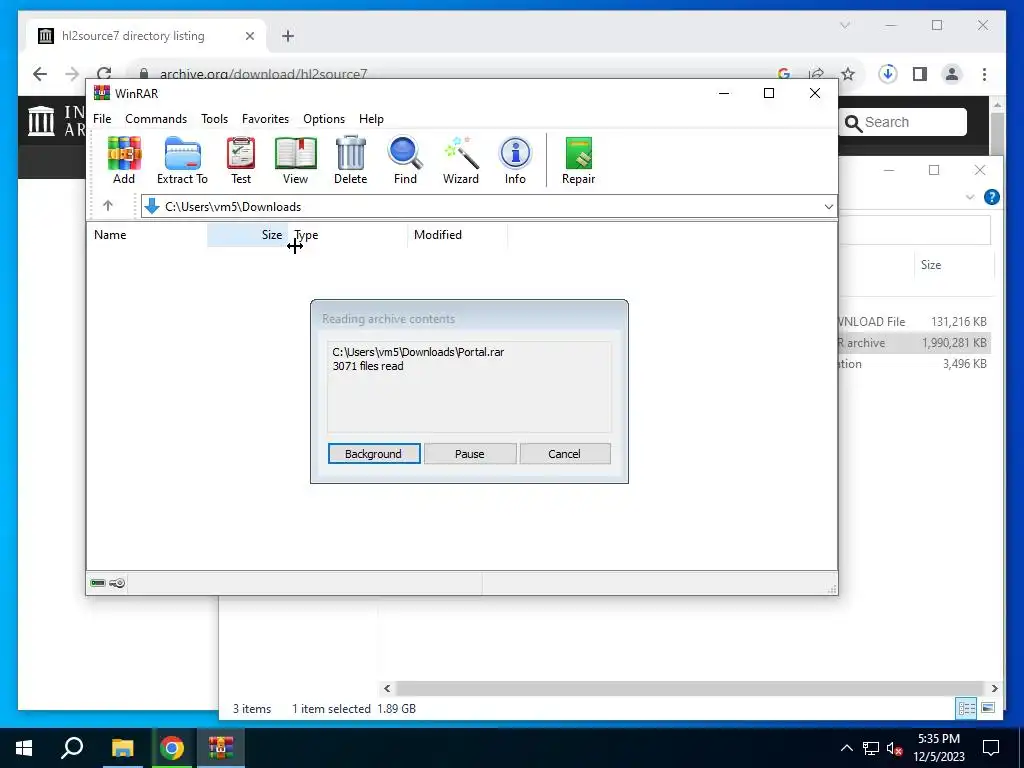Screen dimensions: 1024x768
Task: Sort by Size column in WinRAR
Action: (248, 234)
